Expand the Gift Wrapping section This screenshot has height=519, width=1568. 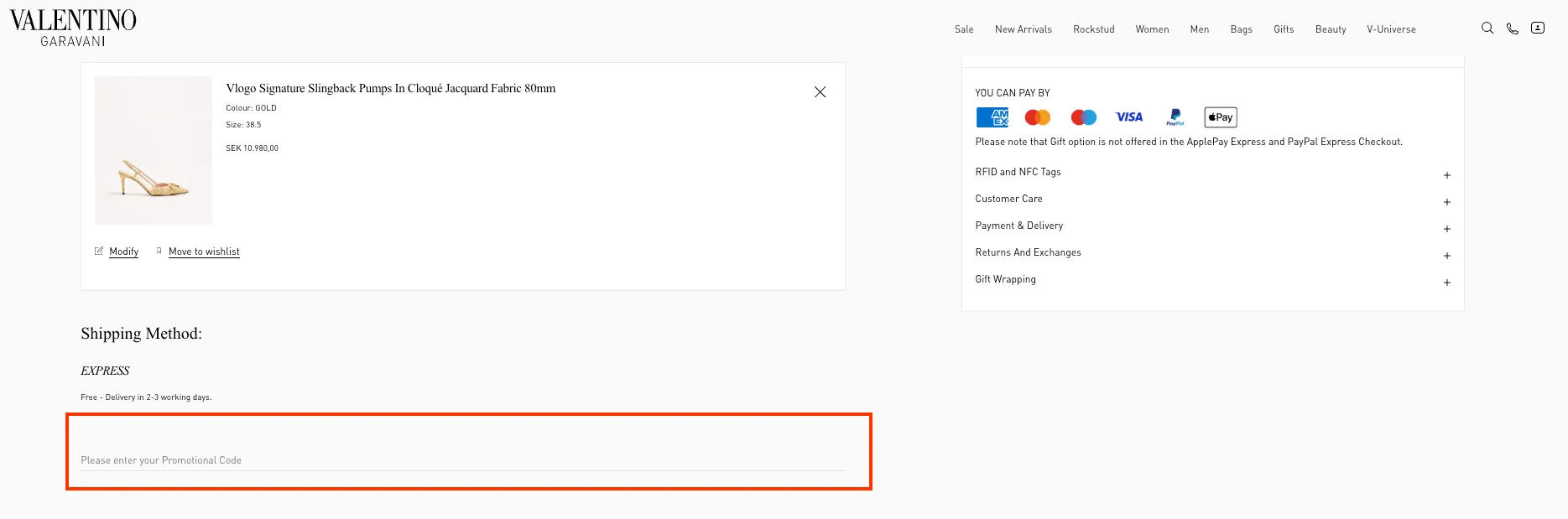(x=1446, y=283)
